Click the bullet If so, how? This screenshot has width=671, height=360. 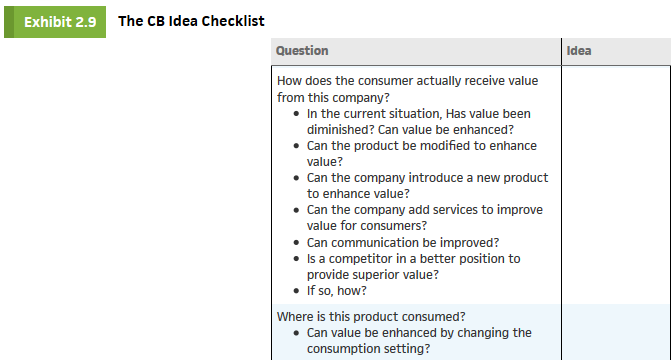click(x=336, y=291)
